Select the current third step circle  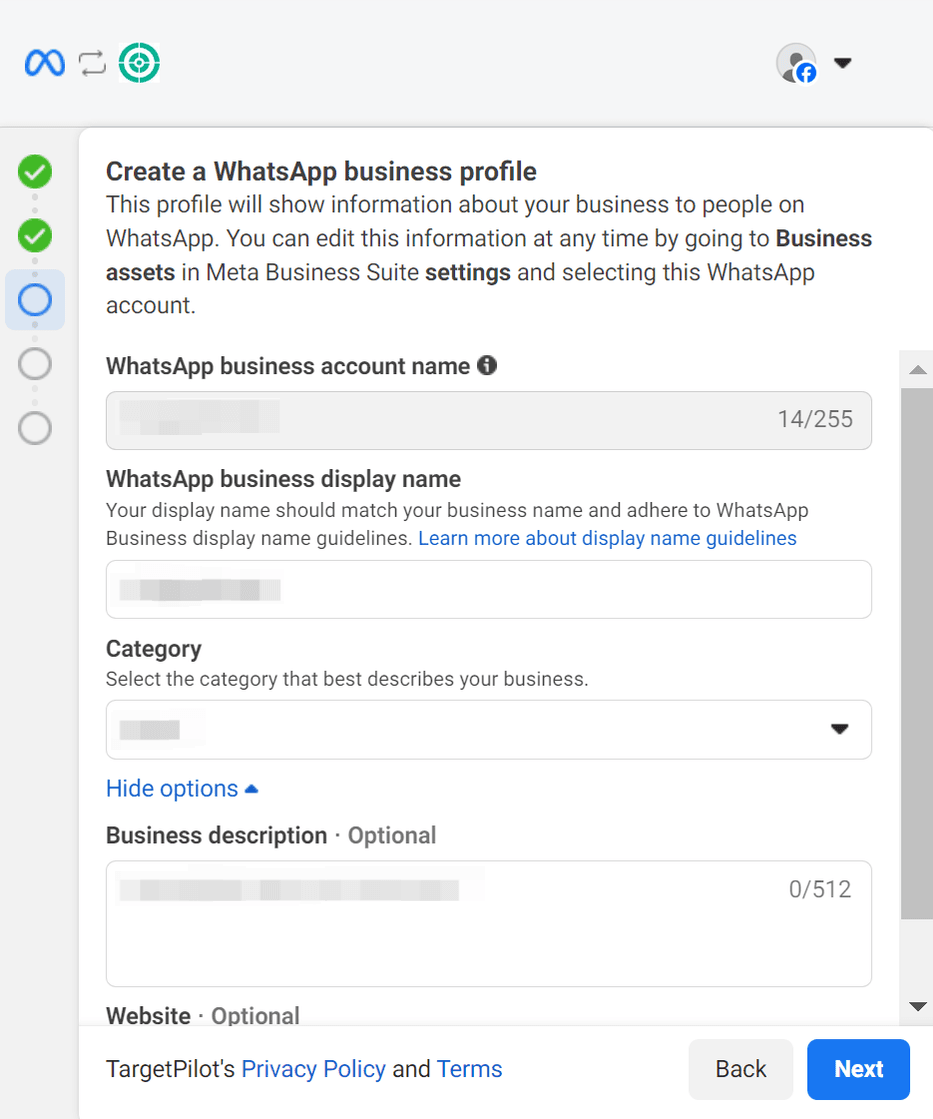pyautogui.click(x=35, y=300)
